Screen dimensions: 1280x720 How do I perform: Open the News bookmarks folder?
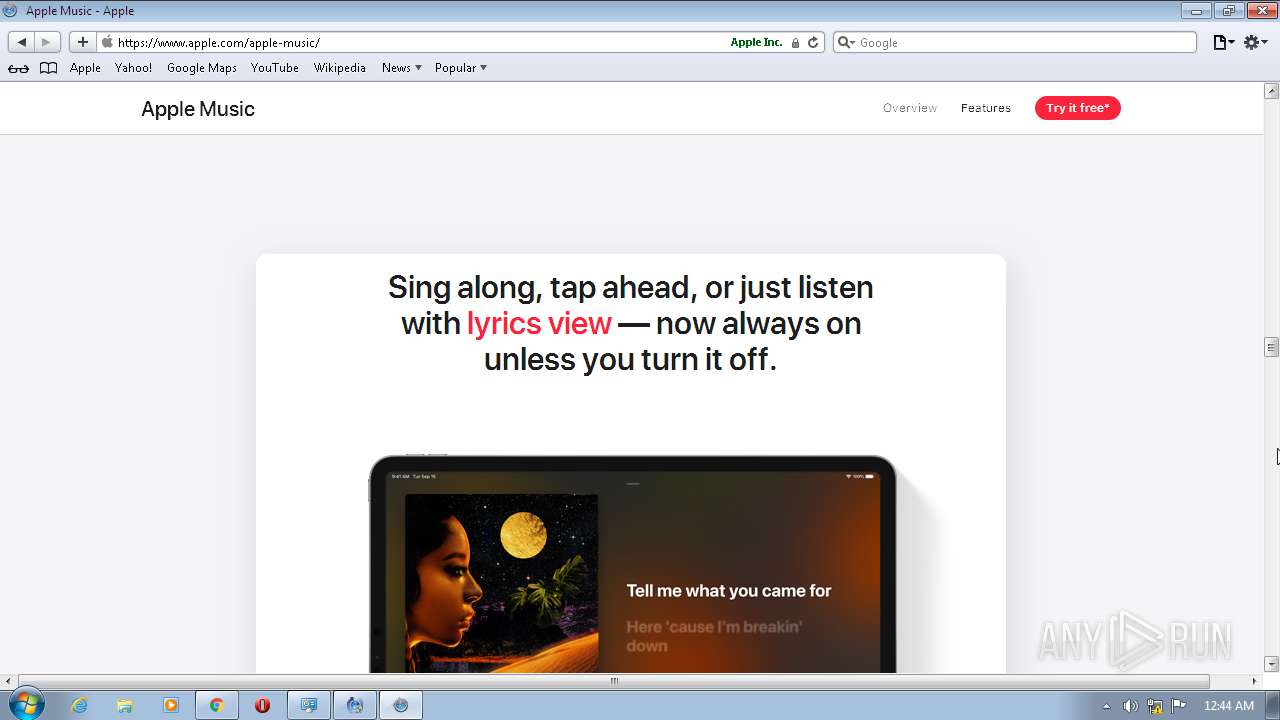[401, 68]
